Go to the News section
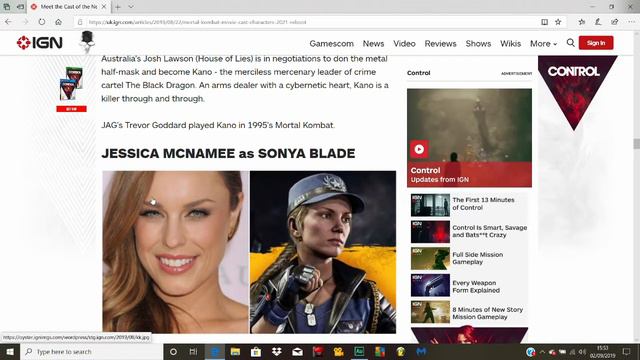Screen dimensions: 640x360 (x=373, y=43)
